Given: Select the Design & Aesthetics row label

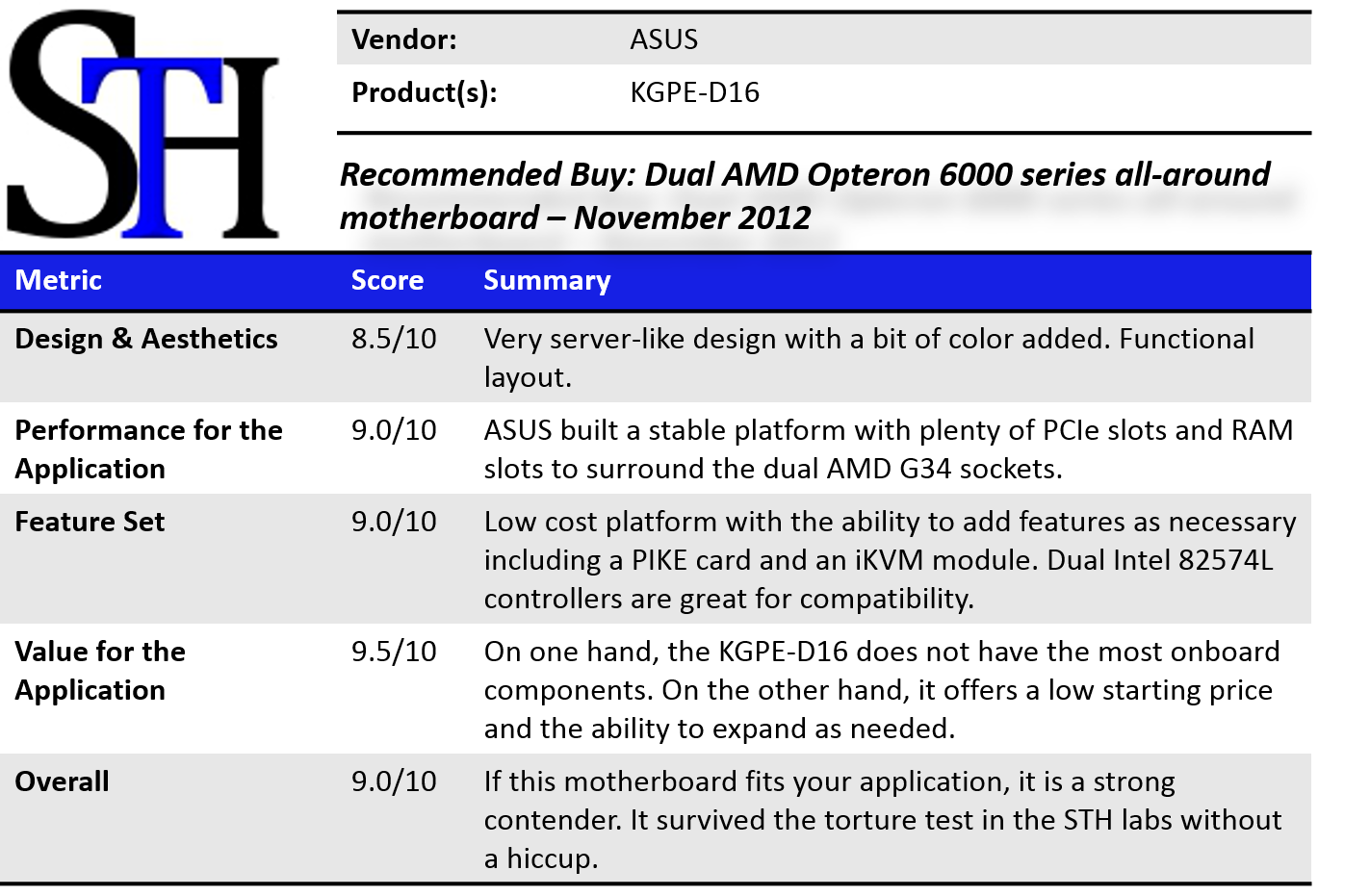Looking at the screenshot, I should click(x=146, y=339).
